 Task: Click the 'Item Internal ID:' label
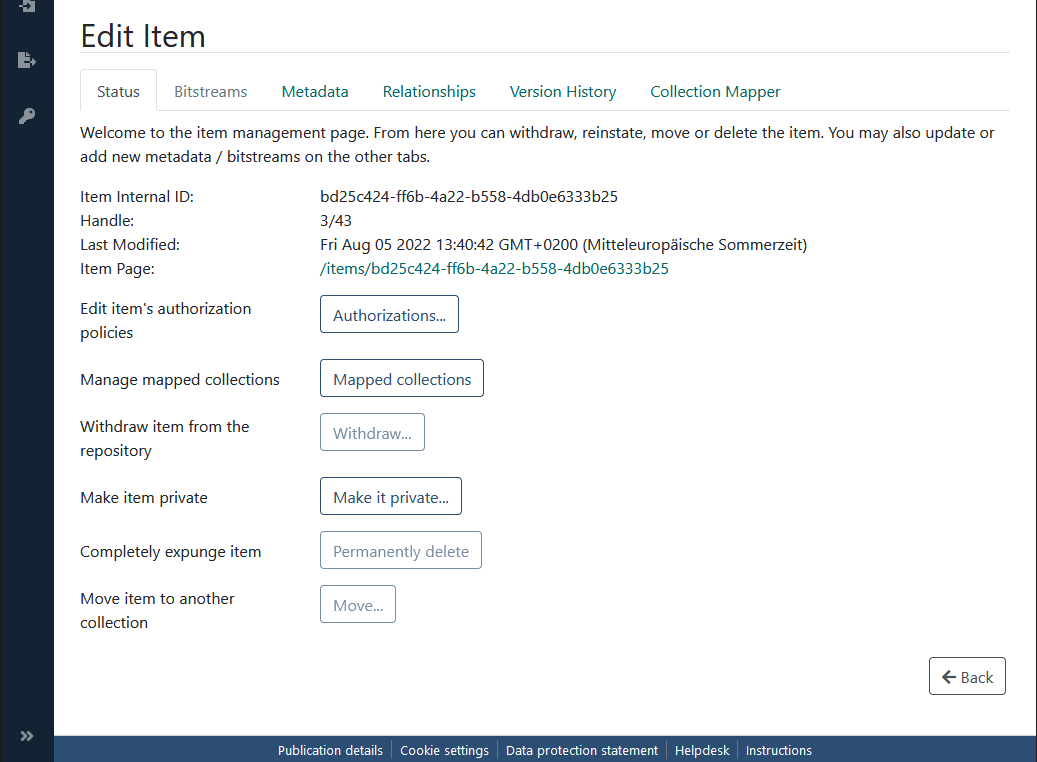(137, 196)
